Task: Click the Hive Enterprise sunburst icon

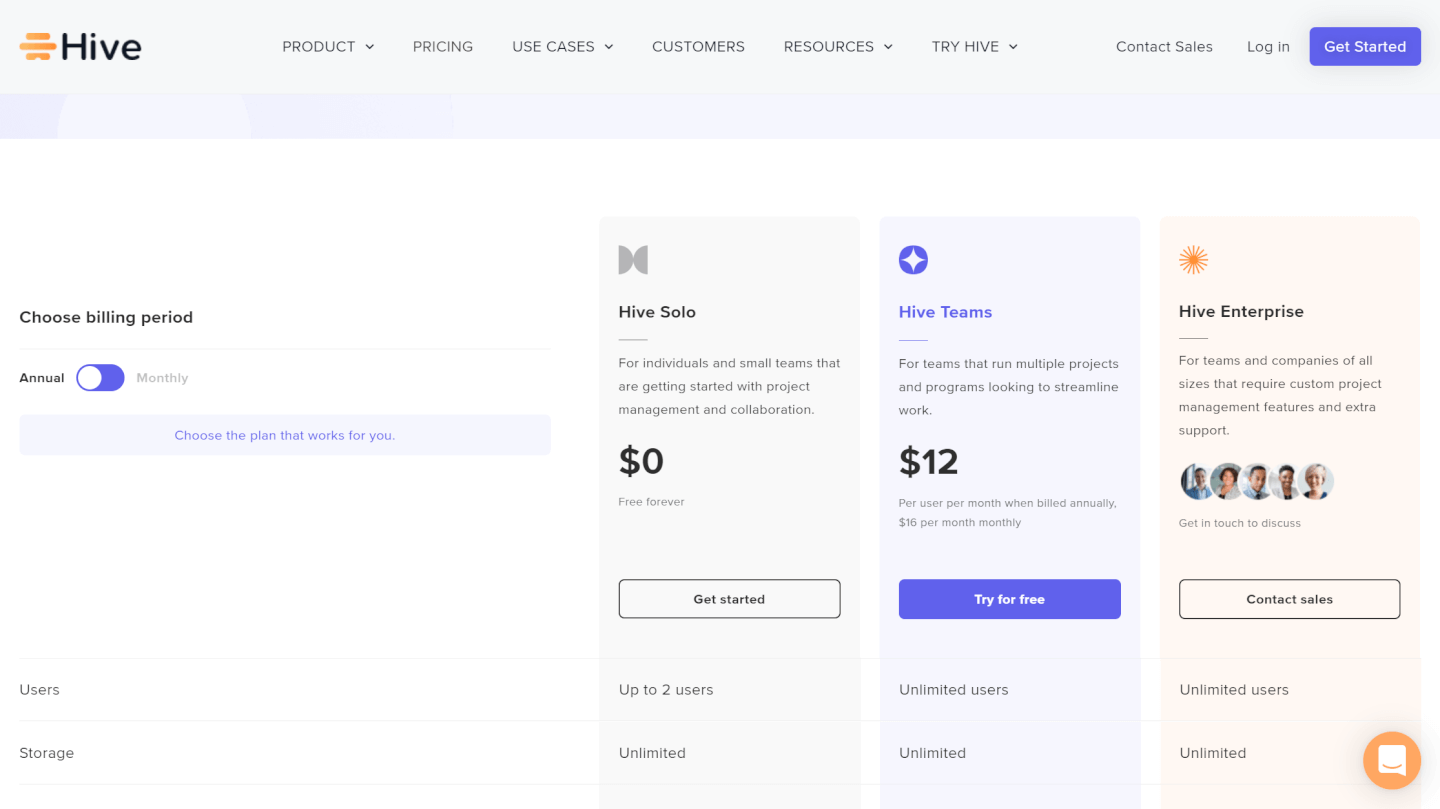Action: (1193, 259)
